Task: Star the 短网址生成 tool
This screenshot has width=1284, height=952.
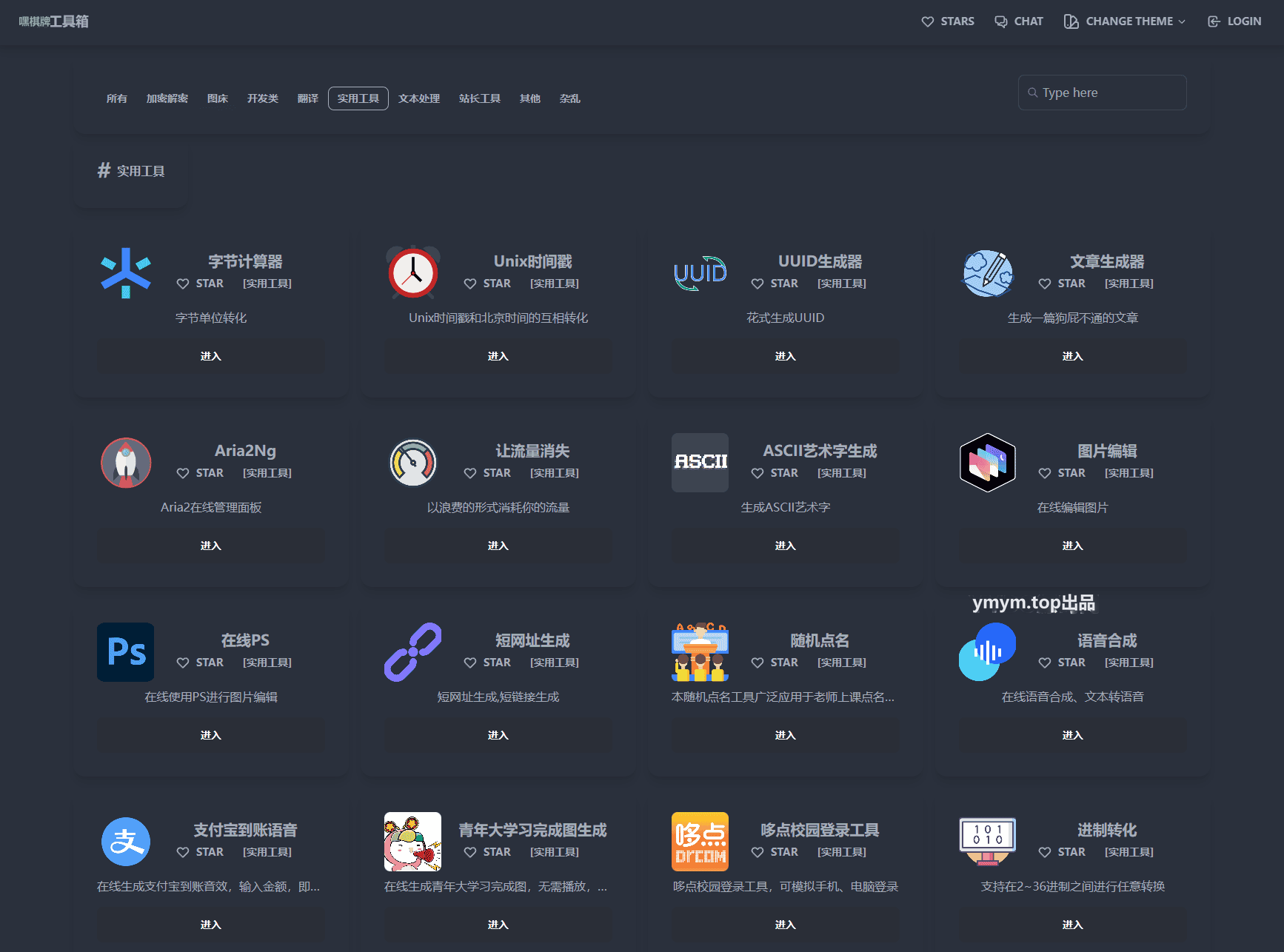Action: 487,663
